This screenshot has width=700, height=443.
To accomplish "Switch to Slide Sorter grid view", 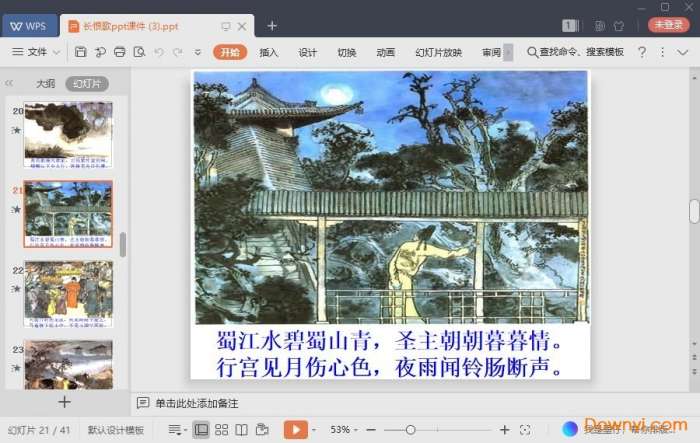I will [x=221, y=430].
